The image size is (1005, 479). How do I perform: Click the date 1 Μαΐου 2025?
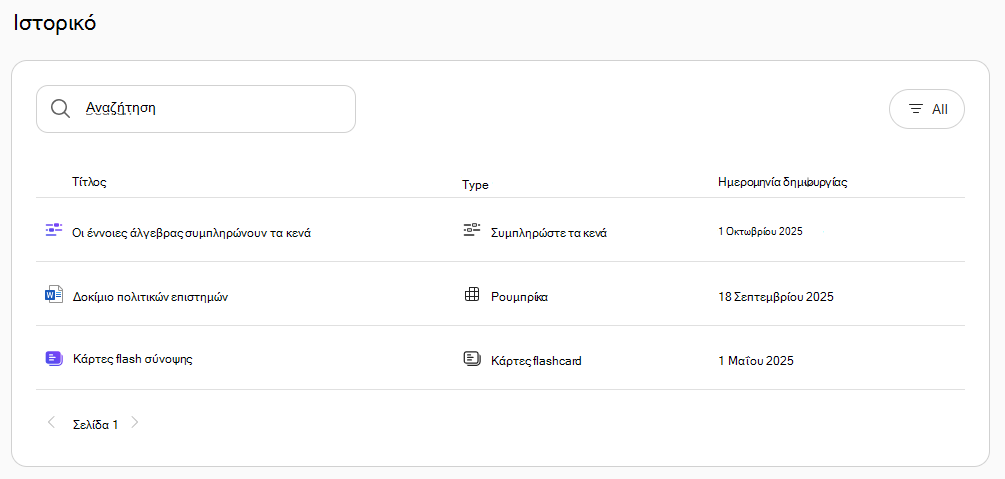tap(756, 361)
